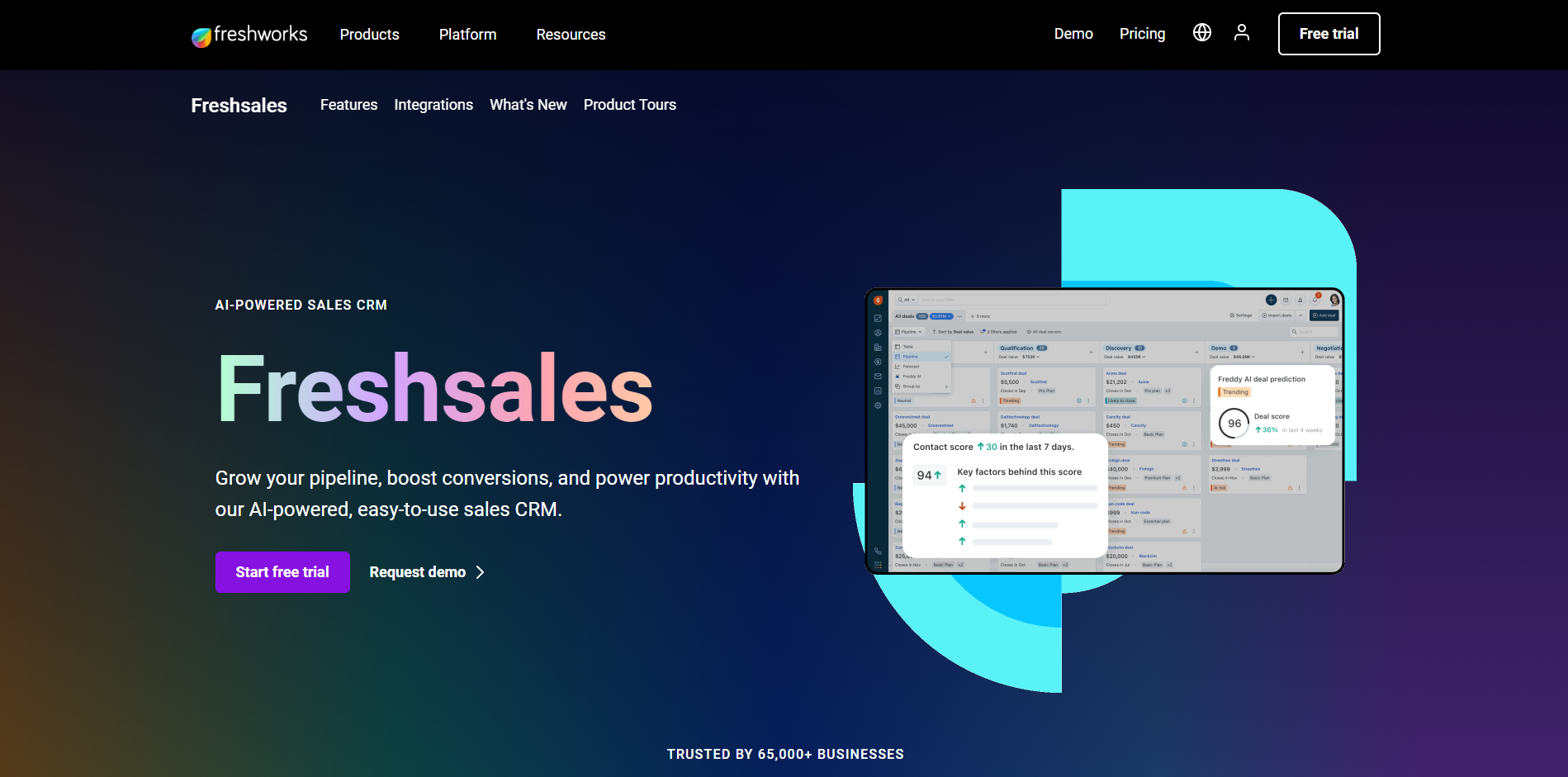Click the Free trial button in header
The image size is (1568, 777).
coord(1329,34)
